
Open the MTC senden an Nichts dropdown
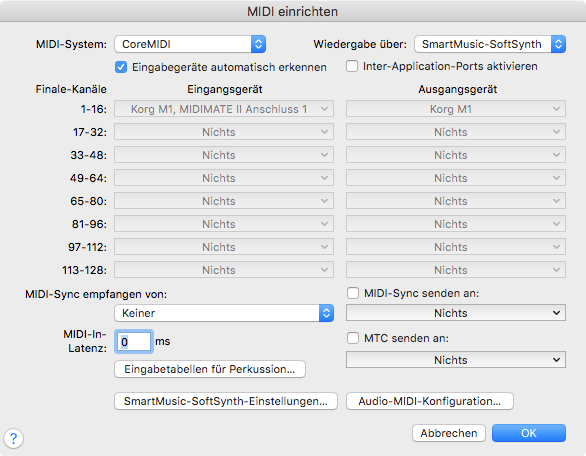point(456,360)
